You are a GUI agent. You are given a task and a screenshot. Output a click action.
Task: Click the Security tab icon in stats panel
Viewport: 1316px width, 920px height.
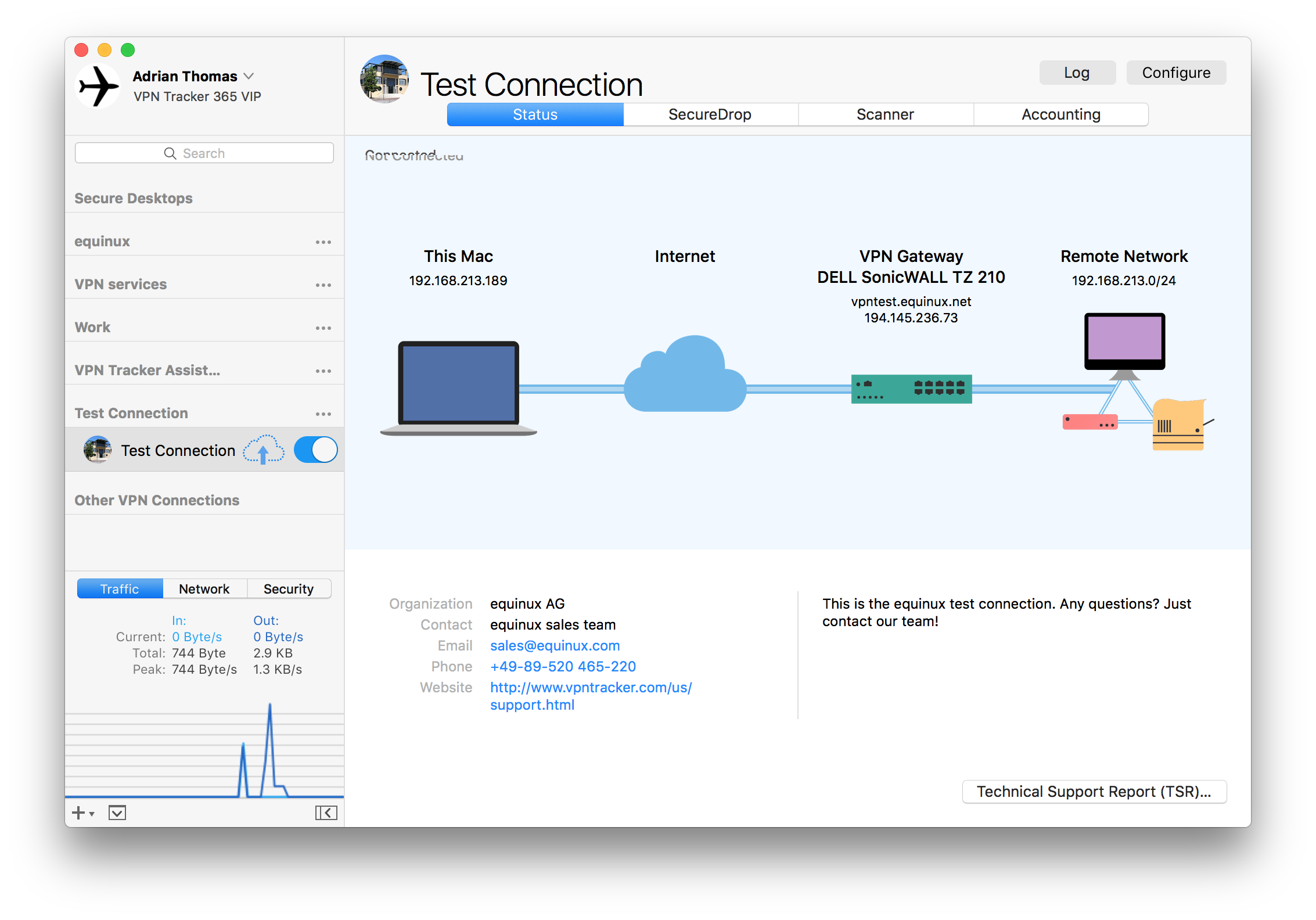click(288, 588)
